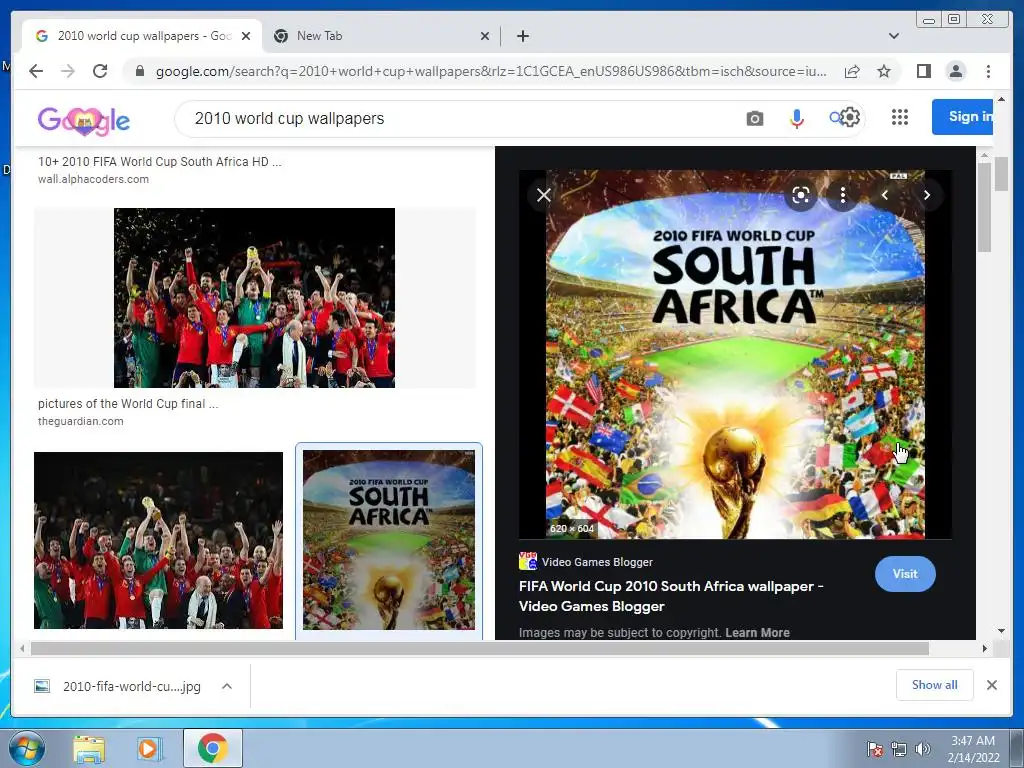Click the pictures of the World Cup final caption

coord(128,404)
